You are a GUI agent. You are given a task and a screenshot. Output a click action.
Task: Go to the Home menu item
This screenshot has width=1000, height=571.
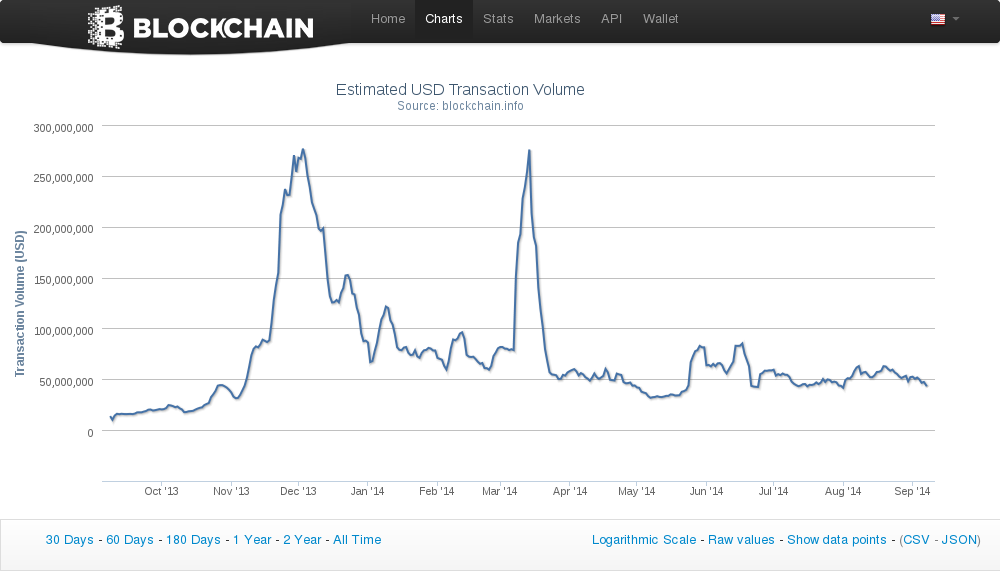point(388,19)
